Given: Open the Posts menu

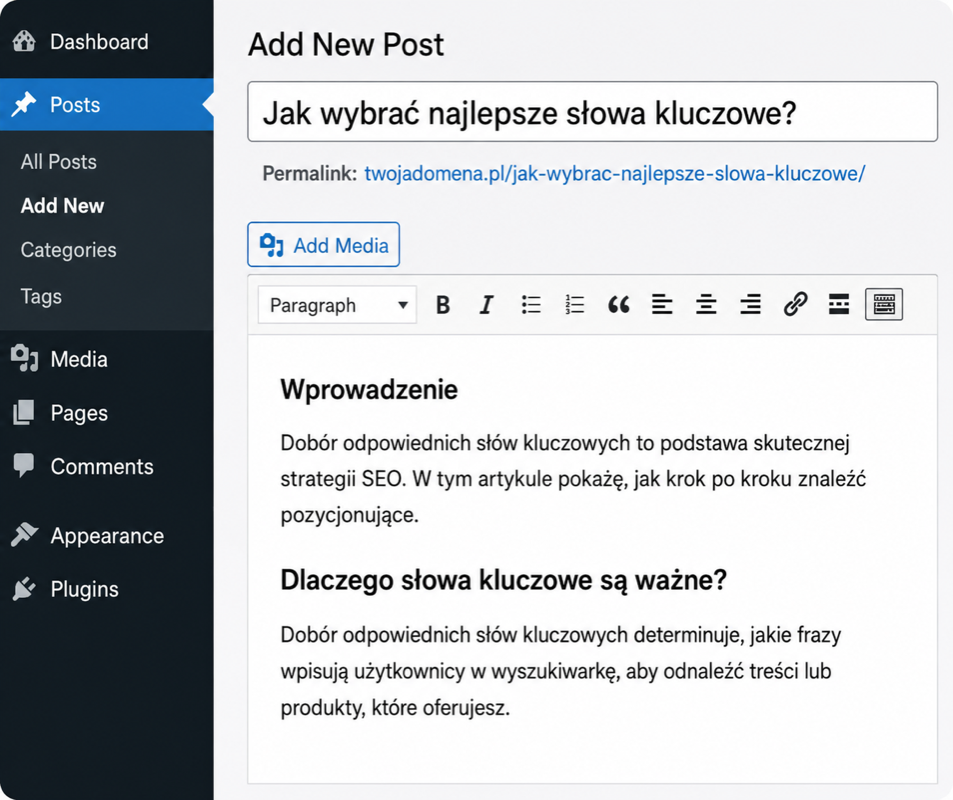Looking at the screenshot, I should coord(107,105).
